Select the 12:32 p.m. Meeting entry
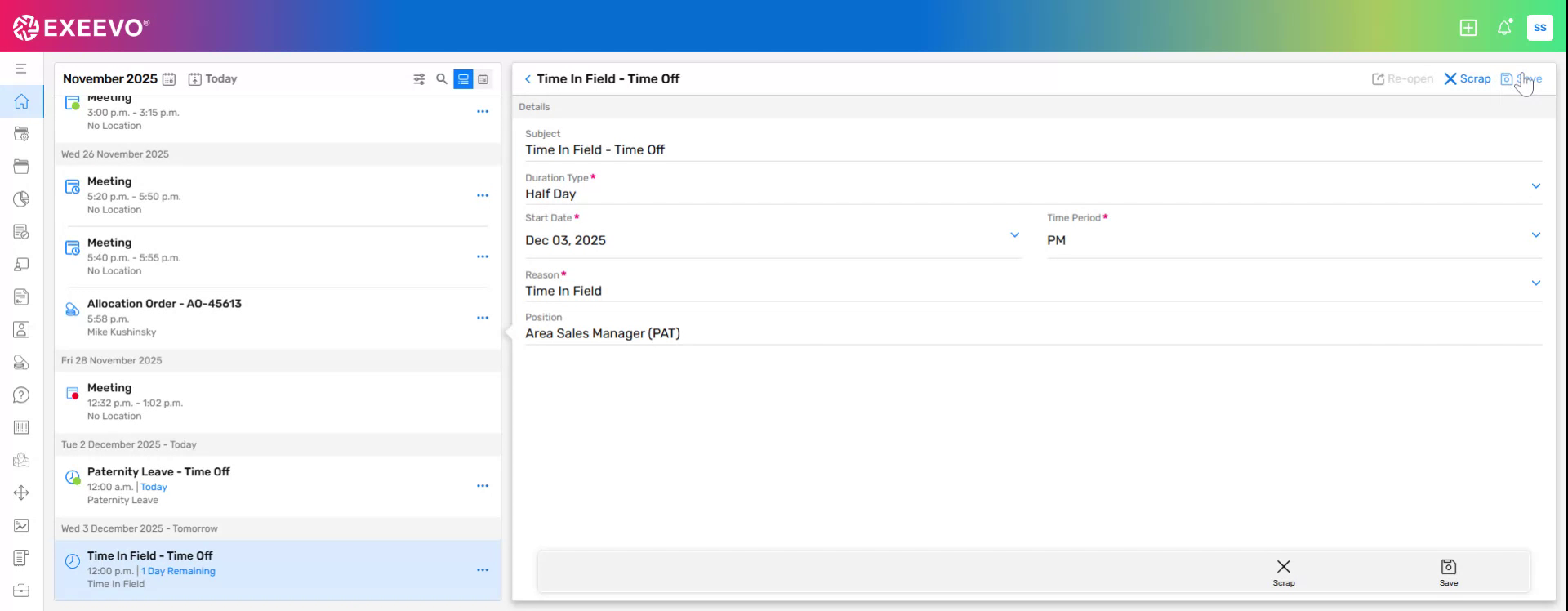Viewport: 1568px width, 611px height. (x=278, y=402)
